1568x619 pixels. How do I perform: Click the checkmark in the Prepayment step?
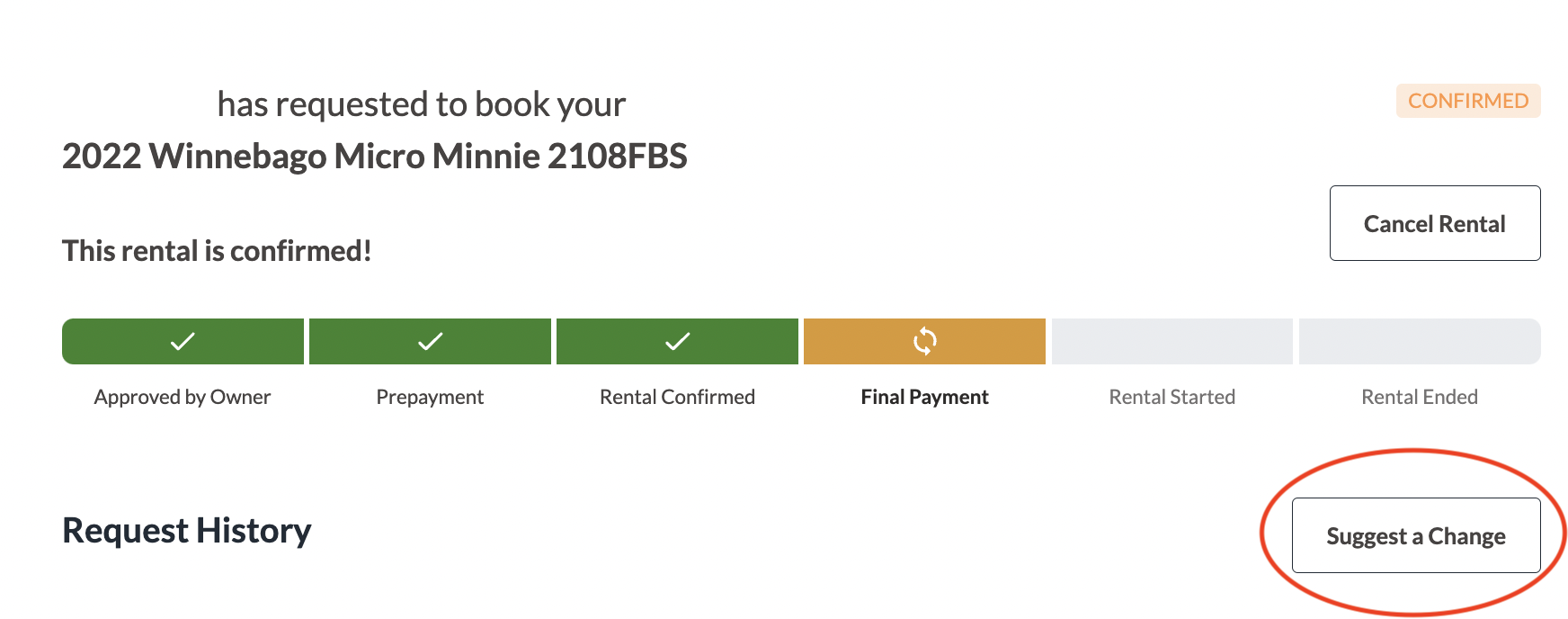430,341
